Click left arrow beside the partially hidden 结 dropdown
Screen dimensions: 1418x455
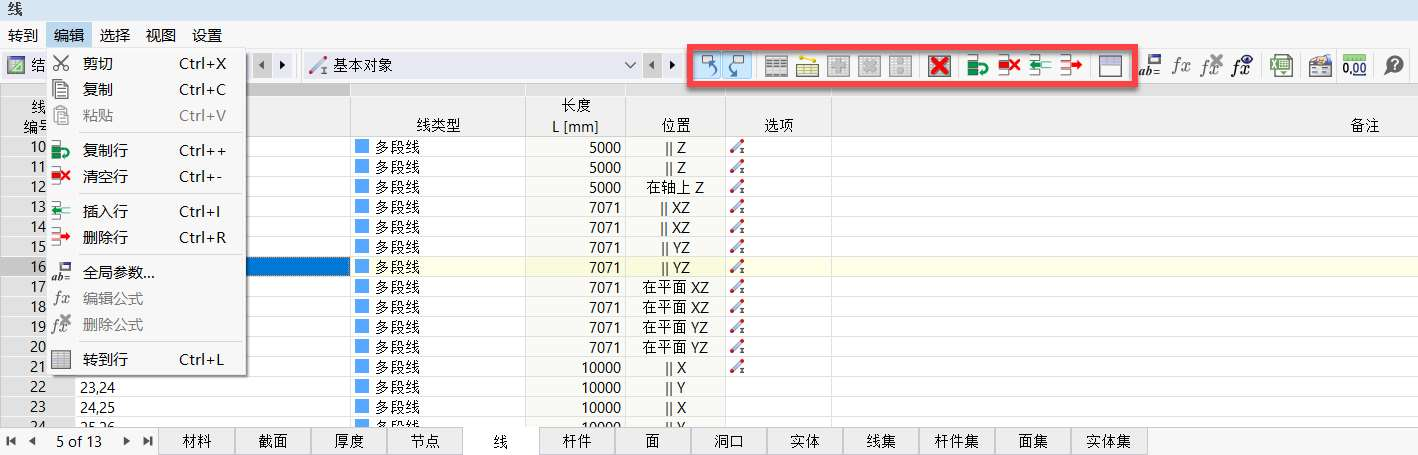click(x=263, y=66)
